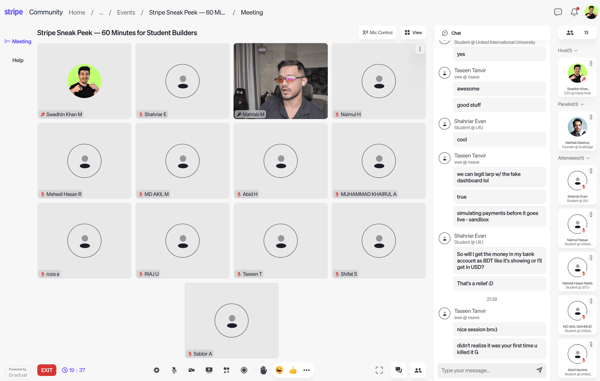Viewport: 600px width, 381px height.
Task: Navigate to Events breadcrumb
Action: 126,13
